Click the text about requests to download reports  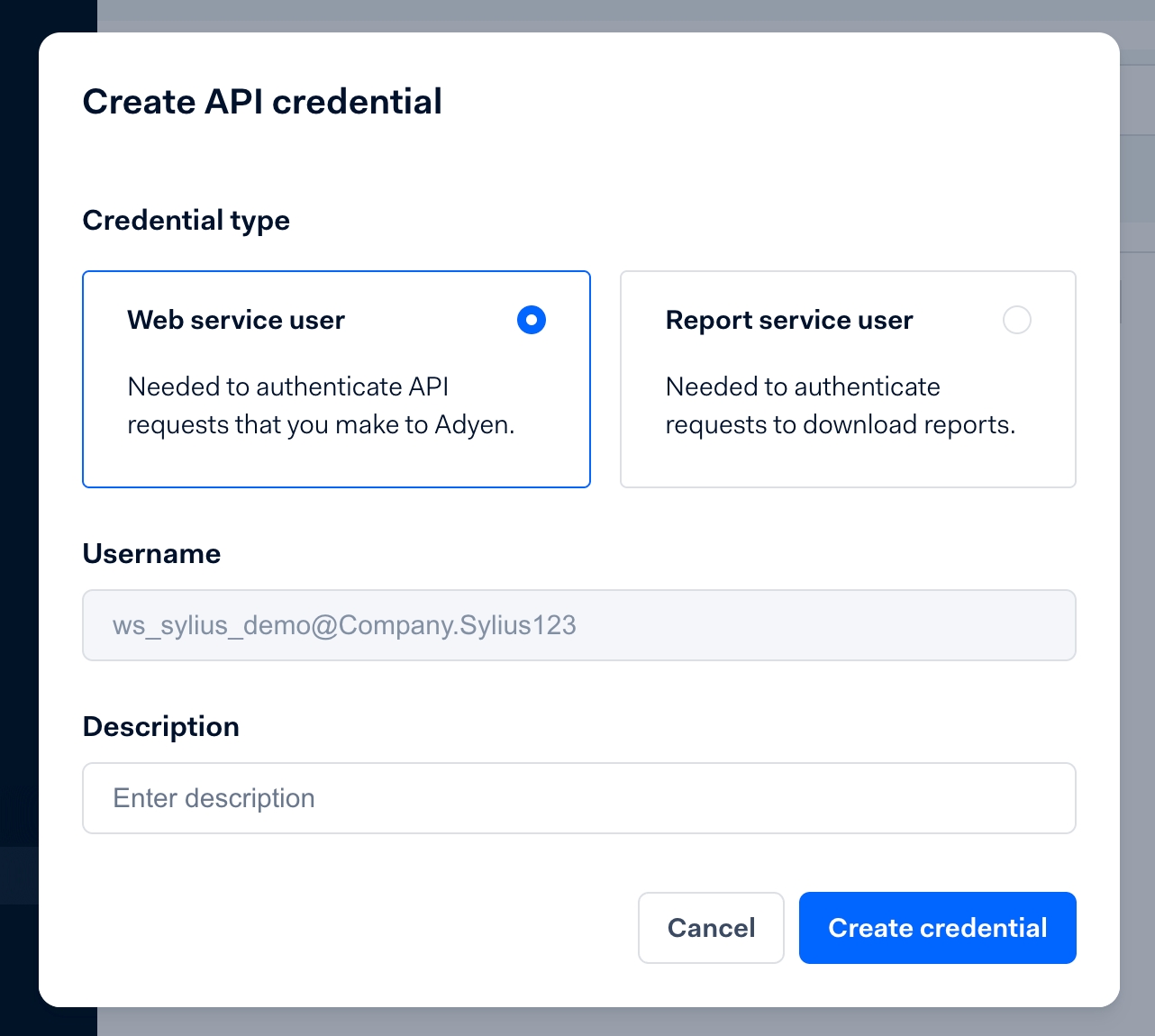(840, 405)
